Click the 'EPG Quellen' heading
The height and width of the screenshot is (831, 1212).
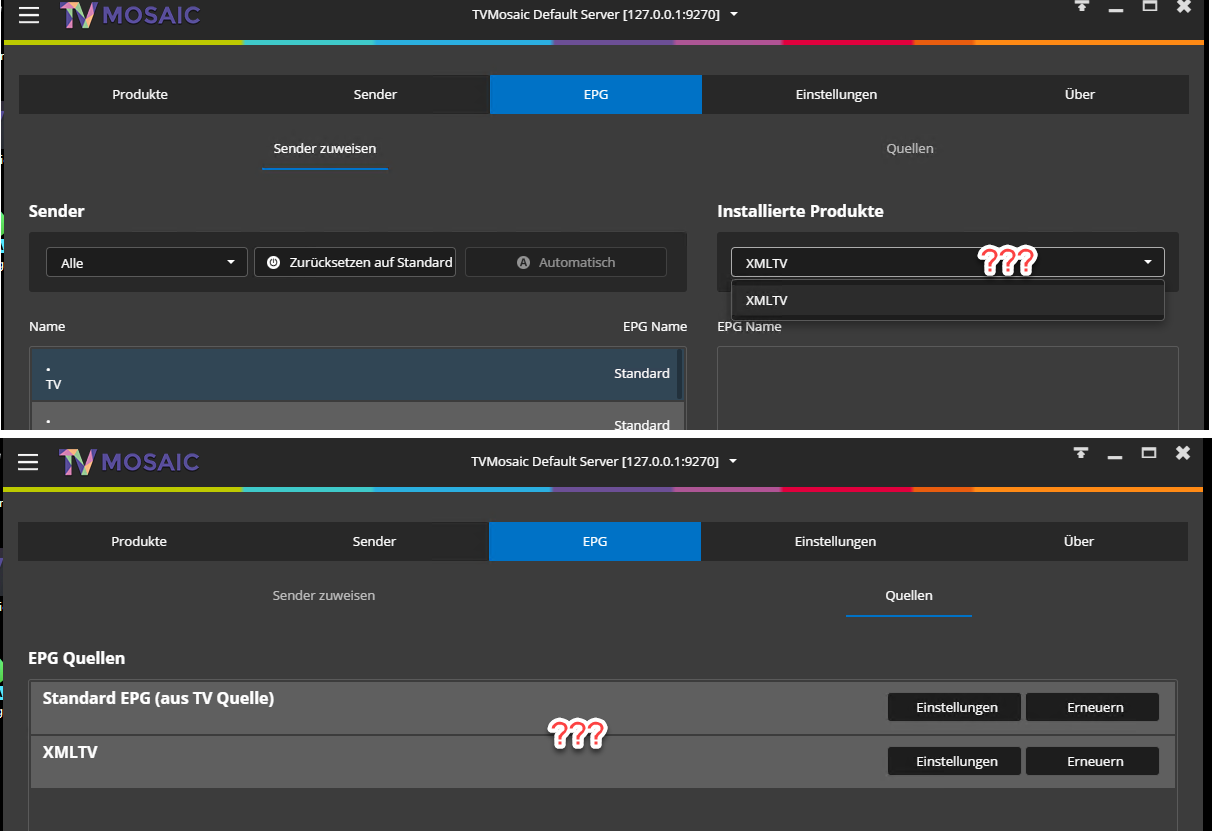point(77,658)
